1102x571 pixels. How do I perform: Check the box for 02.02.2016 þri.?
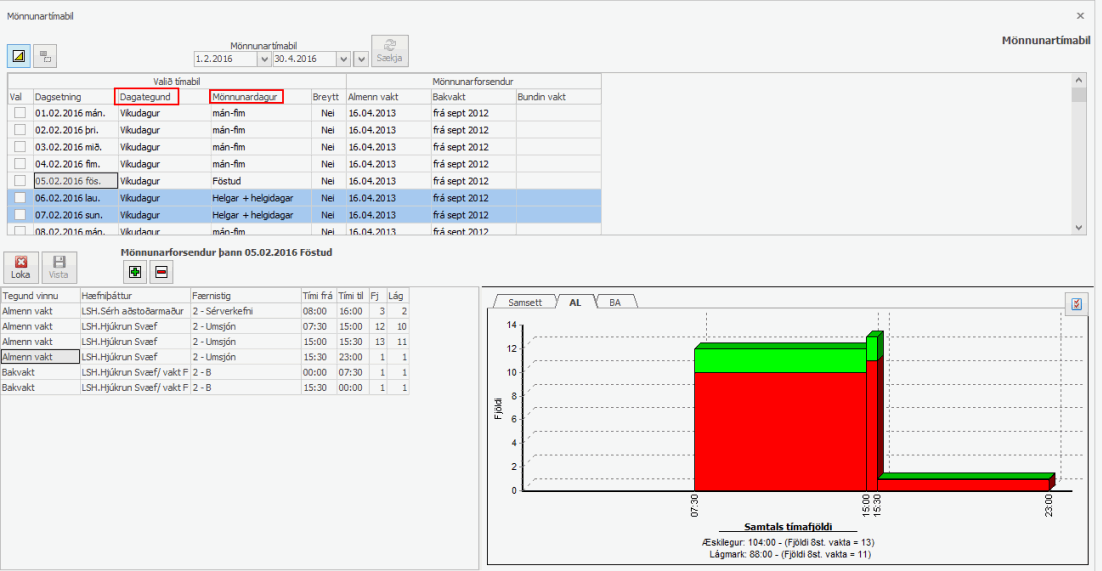[20, 129]
